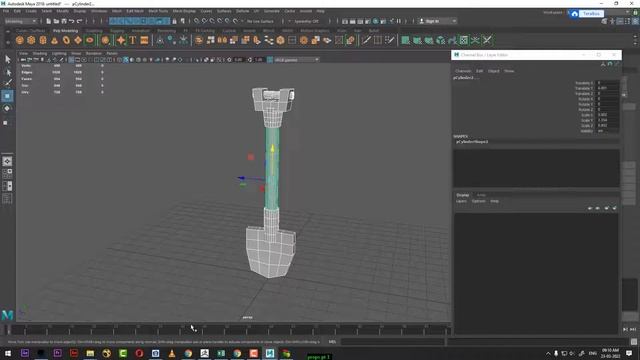Click the Undo icon on the status line
Image resolution: width=640 pixels, height=360 pixels.
[x=72, y=21]
